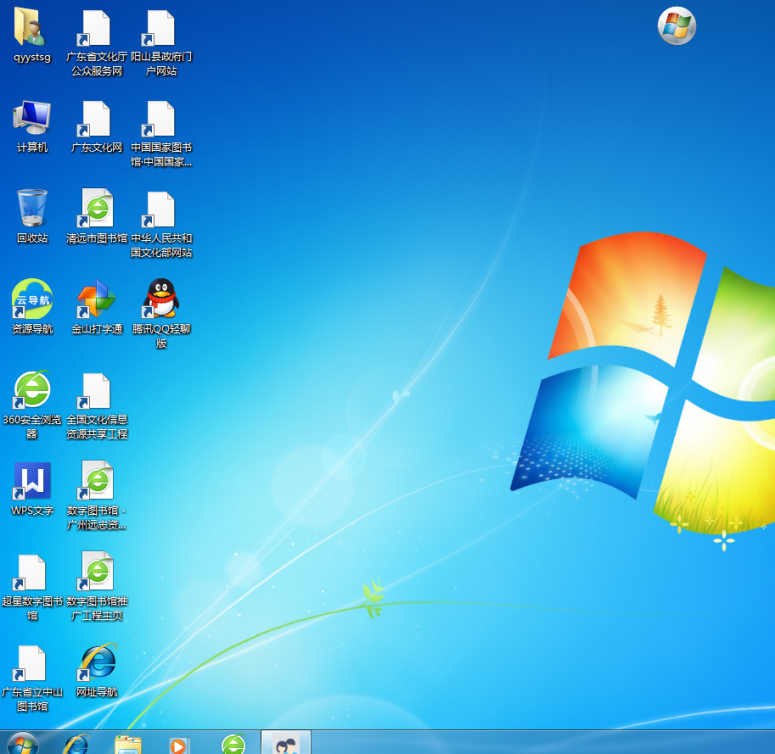Select the 计算机 desktop icon
Viewport: 775px width, 754px height.
pos(31,119)
